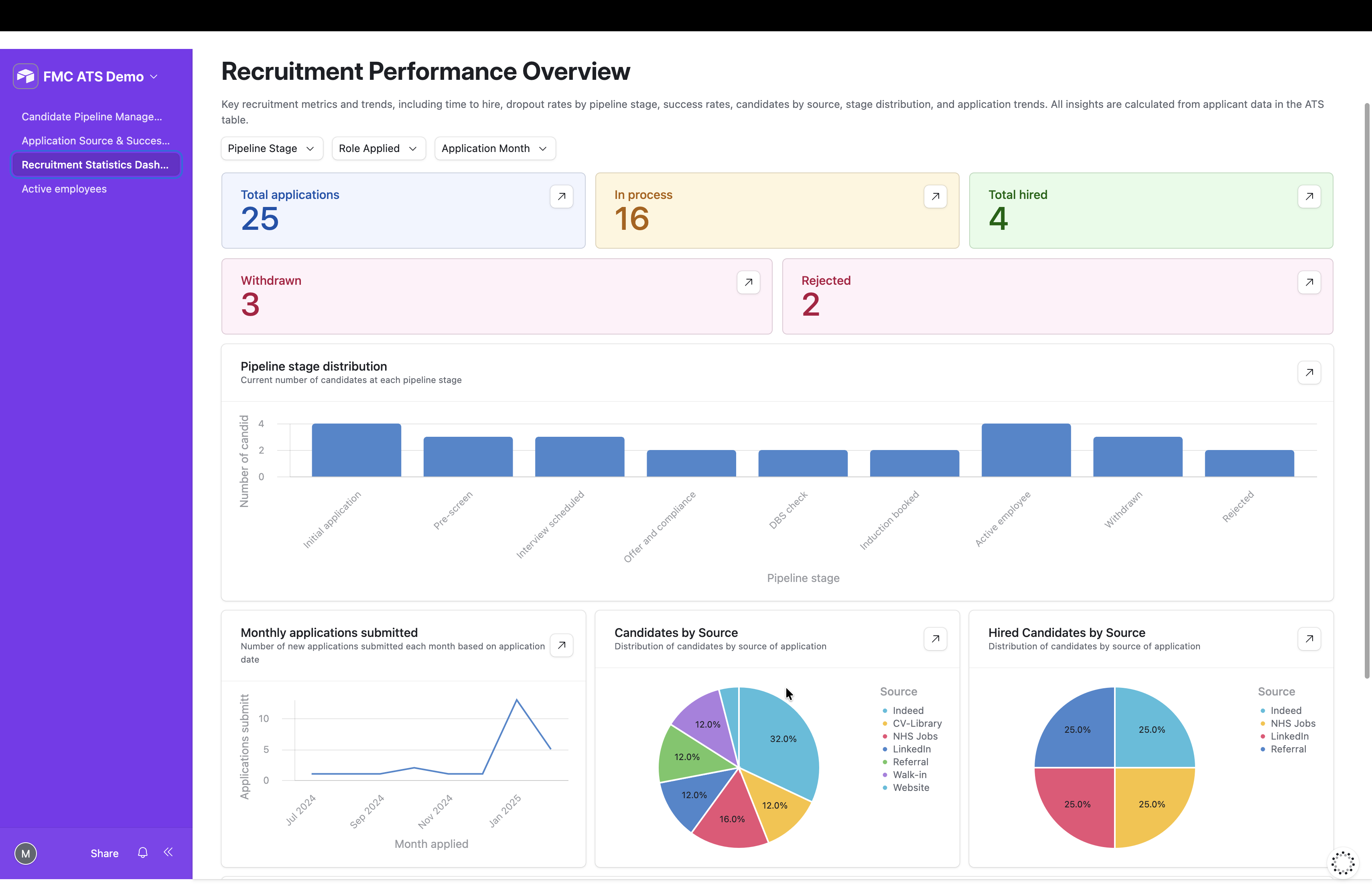Click Interview scheduled bar in chart
The height and width of the screenshot is (892, 1372).
click(x=579, y=457)
